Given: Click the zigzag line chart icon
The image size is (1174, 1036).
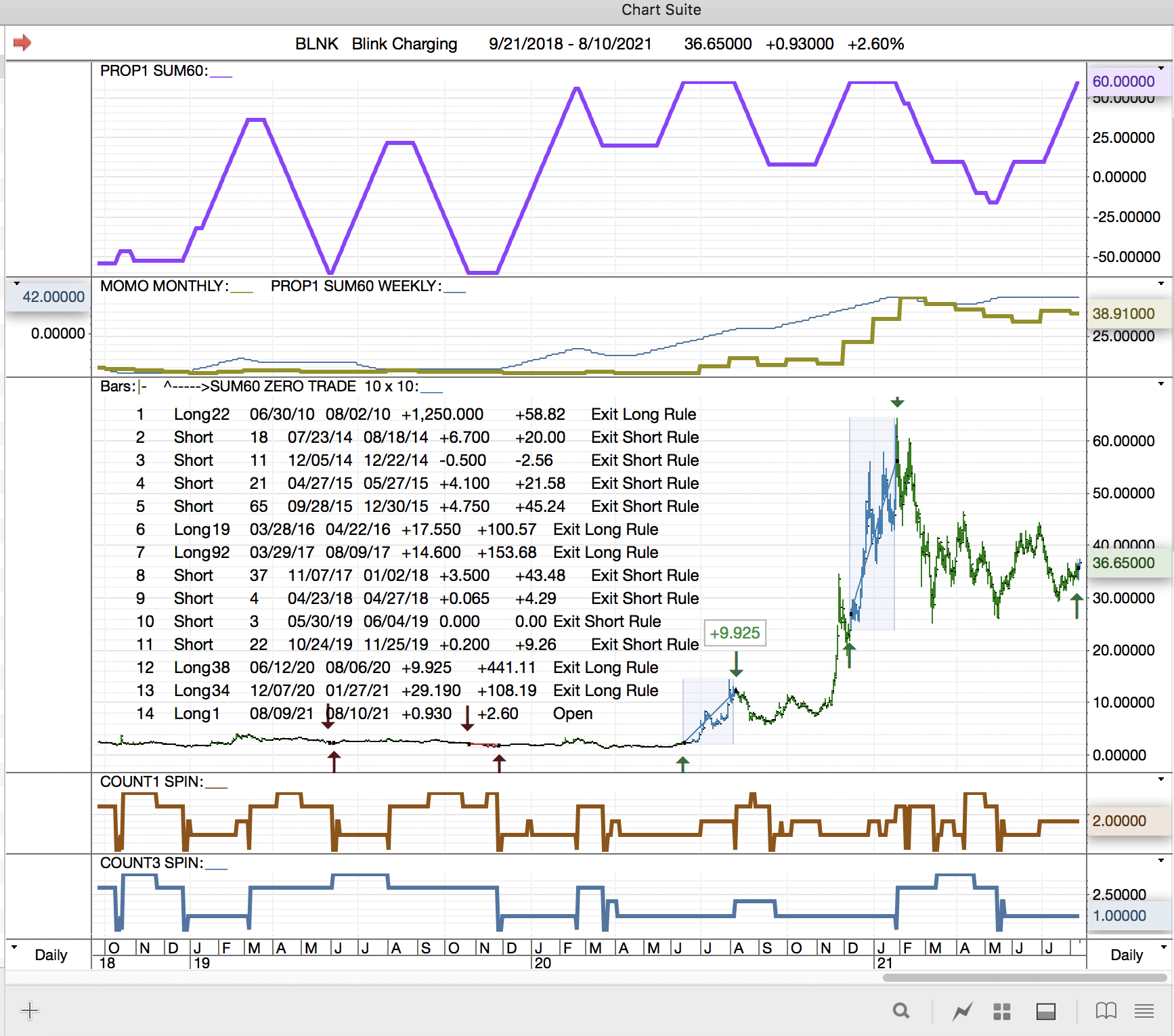Looking at the screenshot, I should (x=962, y=1012).
